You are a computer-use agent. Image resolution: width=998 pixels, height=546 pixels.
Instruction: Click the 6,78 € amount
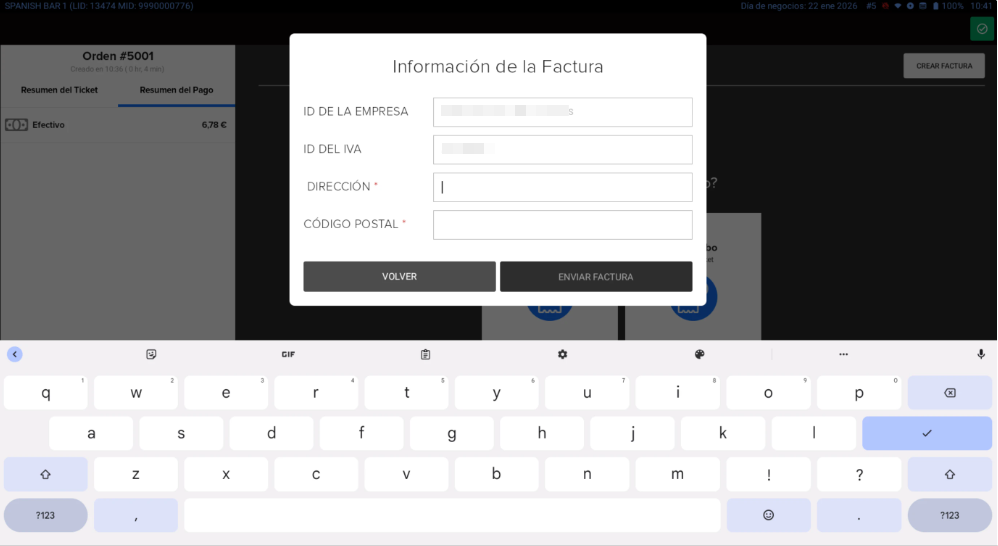tap(214, 125)
